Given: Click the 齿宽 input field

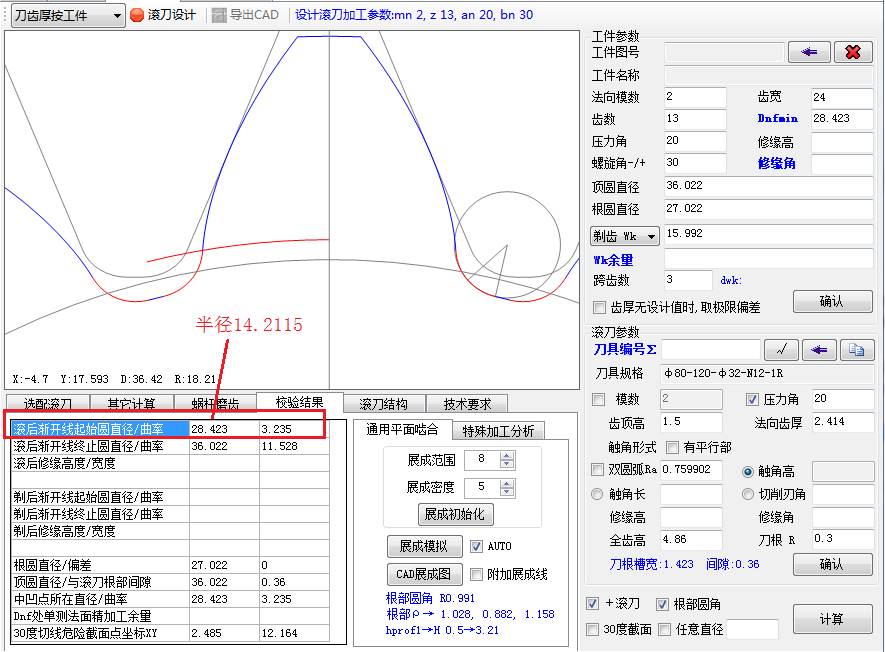Looking at the screenshot, I should pos(842,97).
